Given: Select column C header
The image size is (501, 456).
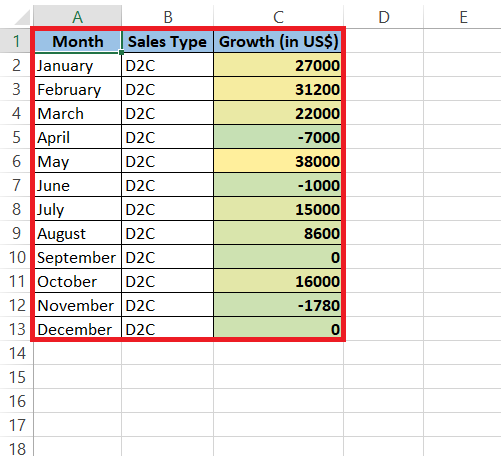Looking at the screenshot, I should coord(278,17).
